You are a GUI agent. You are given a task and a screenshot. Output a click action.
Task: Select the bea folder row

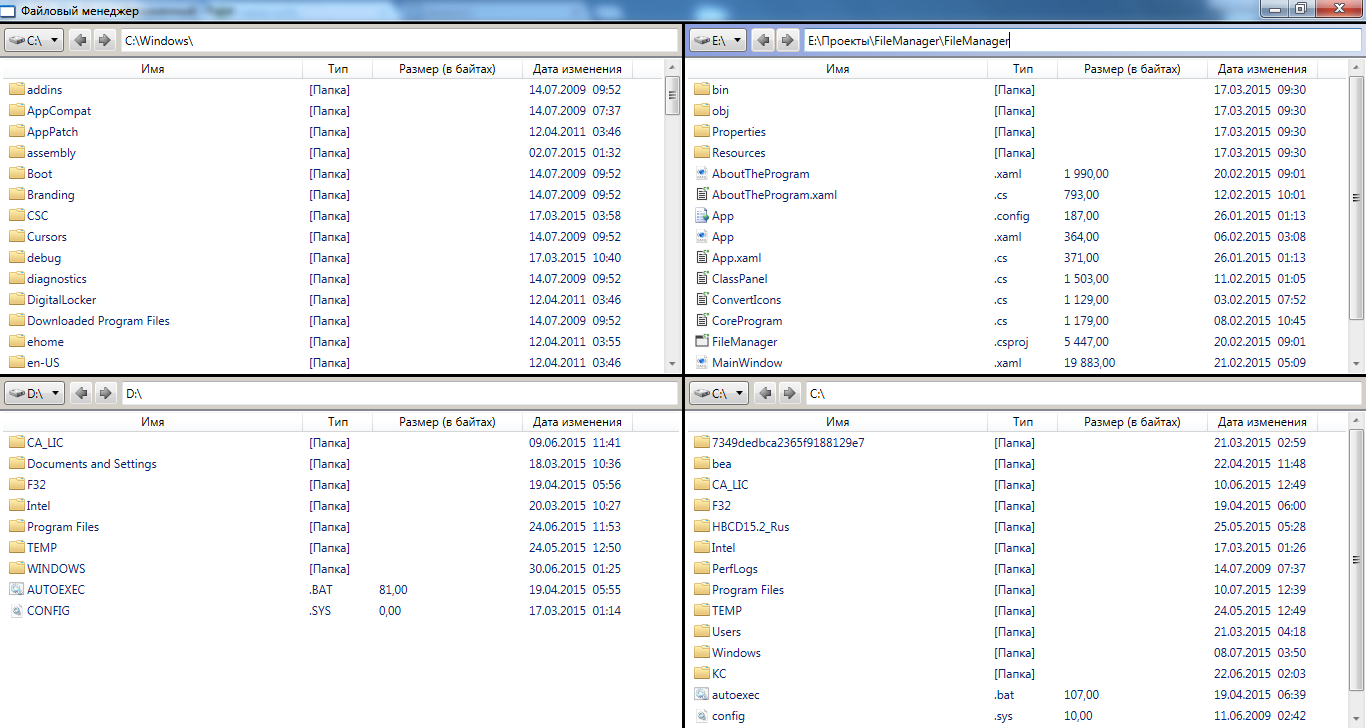(x=1018, y=464)
